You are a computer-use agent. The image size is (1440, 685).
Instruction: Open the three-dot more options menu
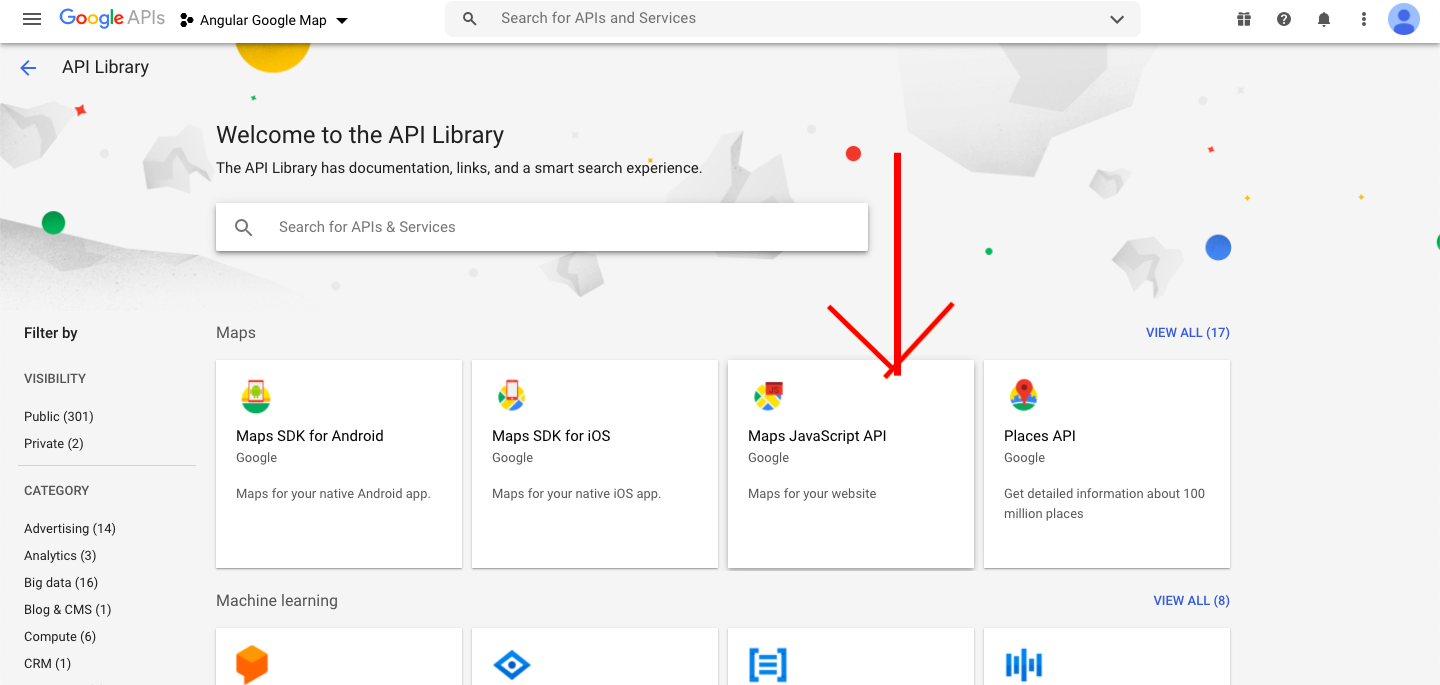1364,19
